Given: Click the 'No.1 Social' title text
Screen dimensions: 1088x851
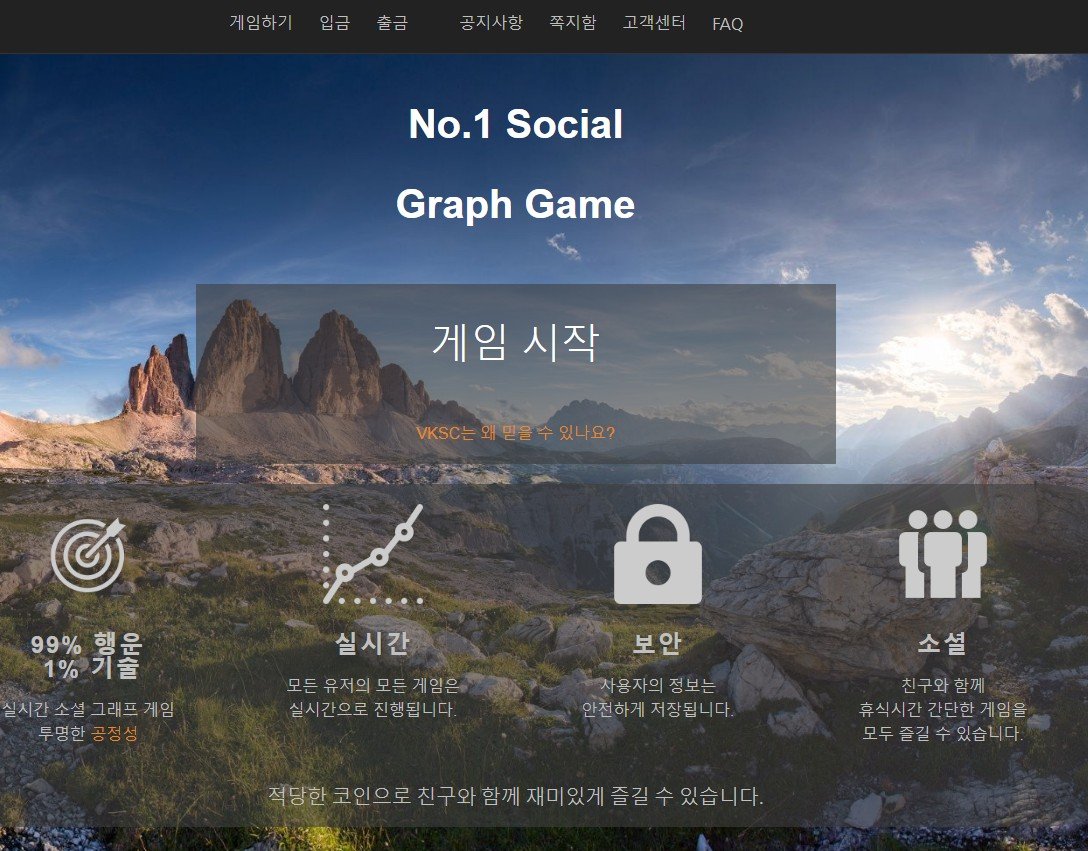Looking at the screenshot, I should tap(516, 124).
